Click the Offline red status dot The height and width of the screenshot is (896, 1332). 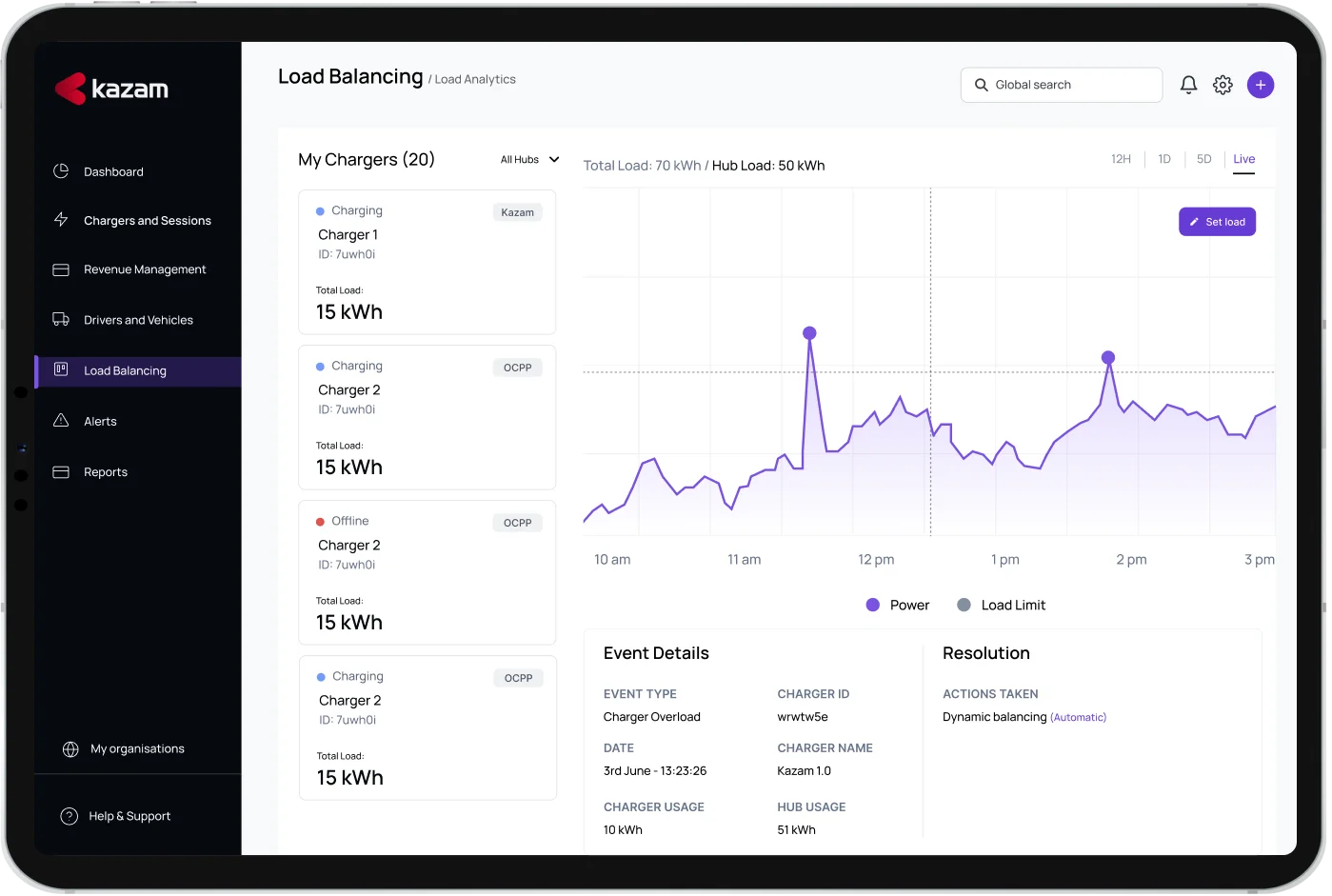pyautogui.click(x=320, y=522)
